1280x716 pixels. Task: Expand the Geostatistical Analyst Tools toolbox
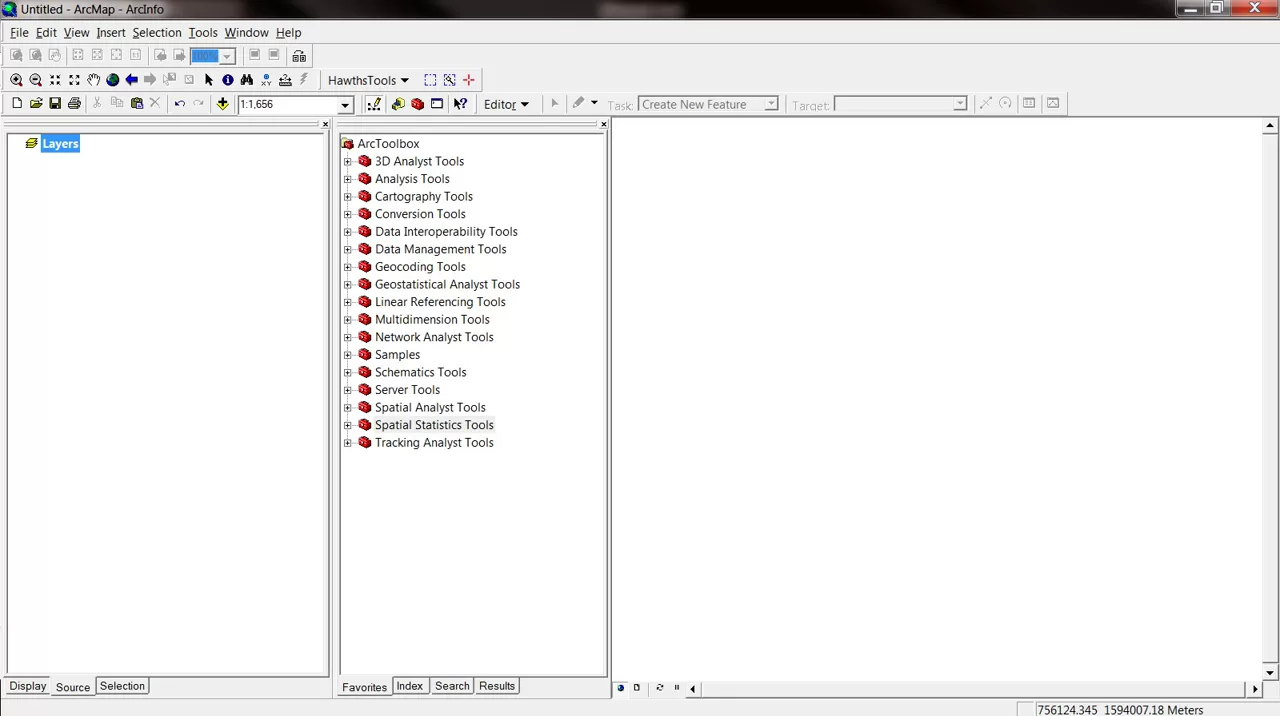348,284
